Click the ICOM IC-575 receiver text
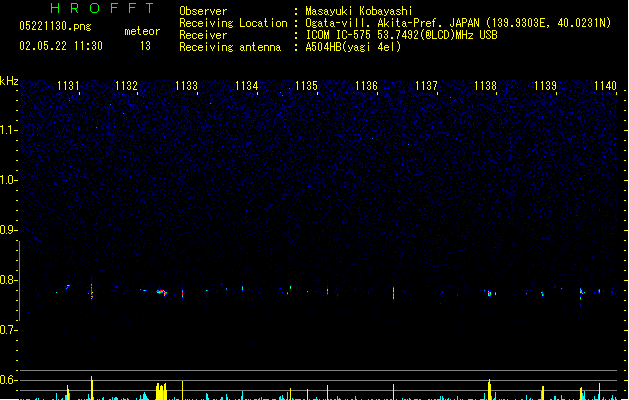 pyautogui.click(x=402, y=35)
